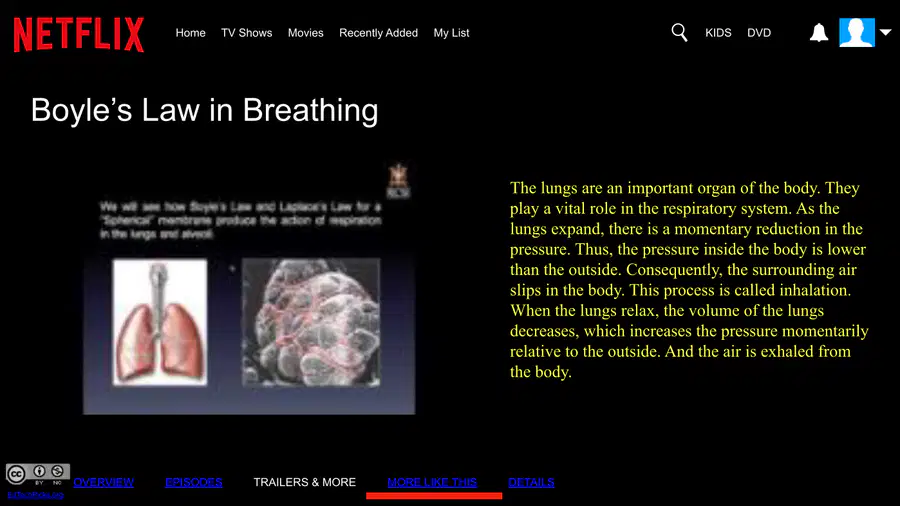Click the Netflix logo

click(x=79, y=34)
